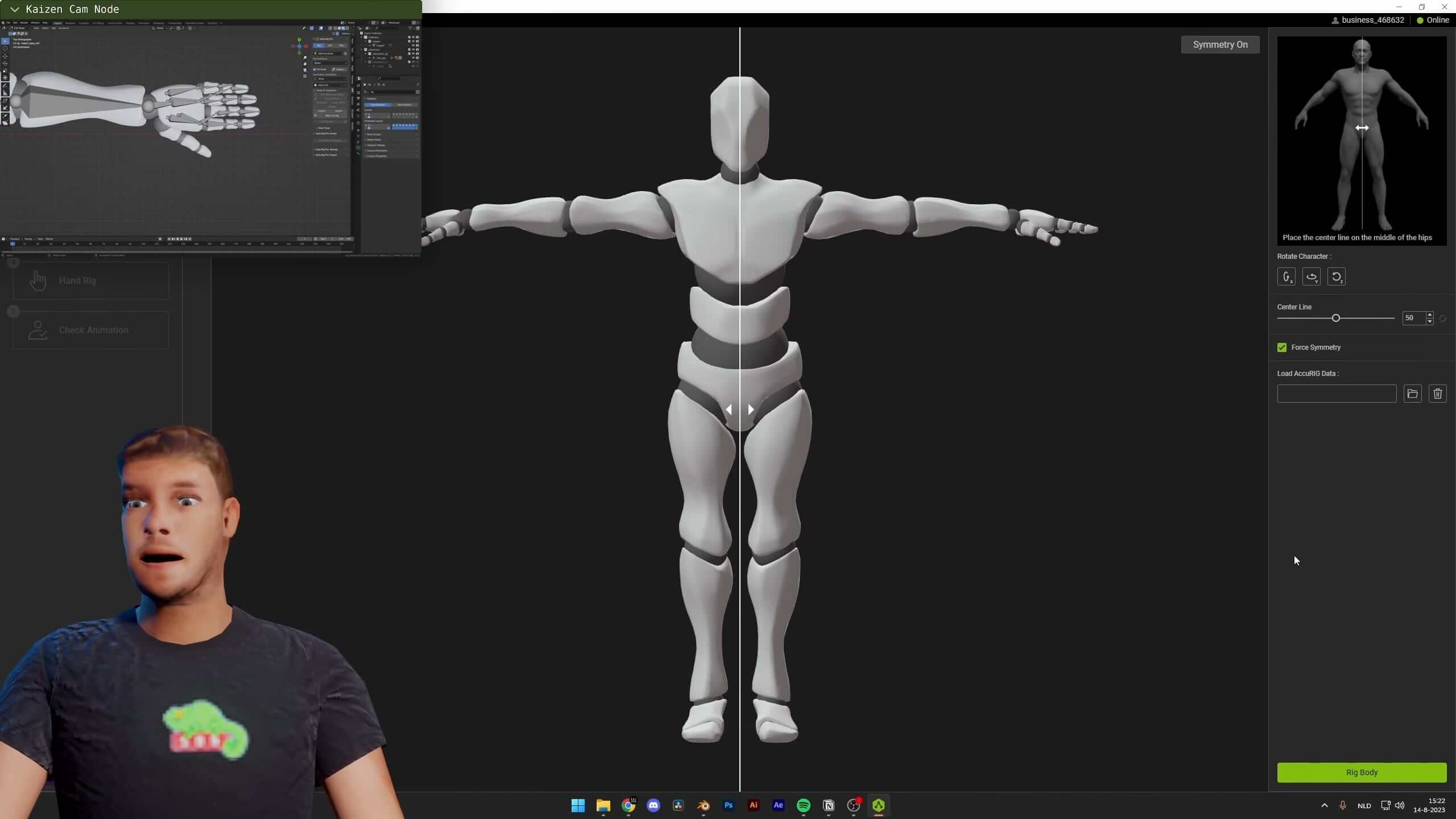
Task: Click the Center Line slider handle
Action: 1335,318
